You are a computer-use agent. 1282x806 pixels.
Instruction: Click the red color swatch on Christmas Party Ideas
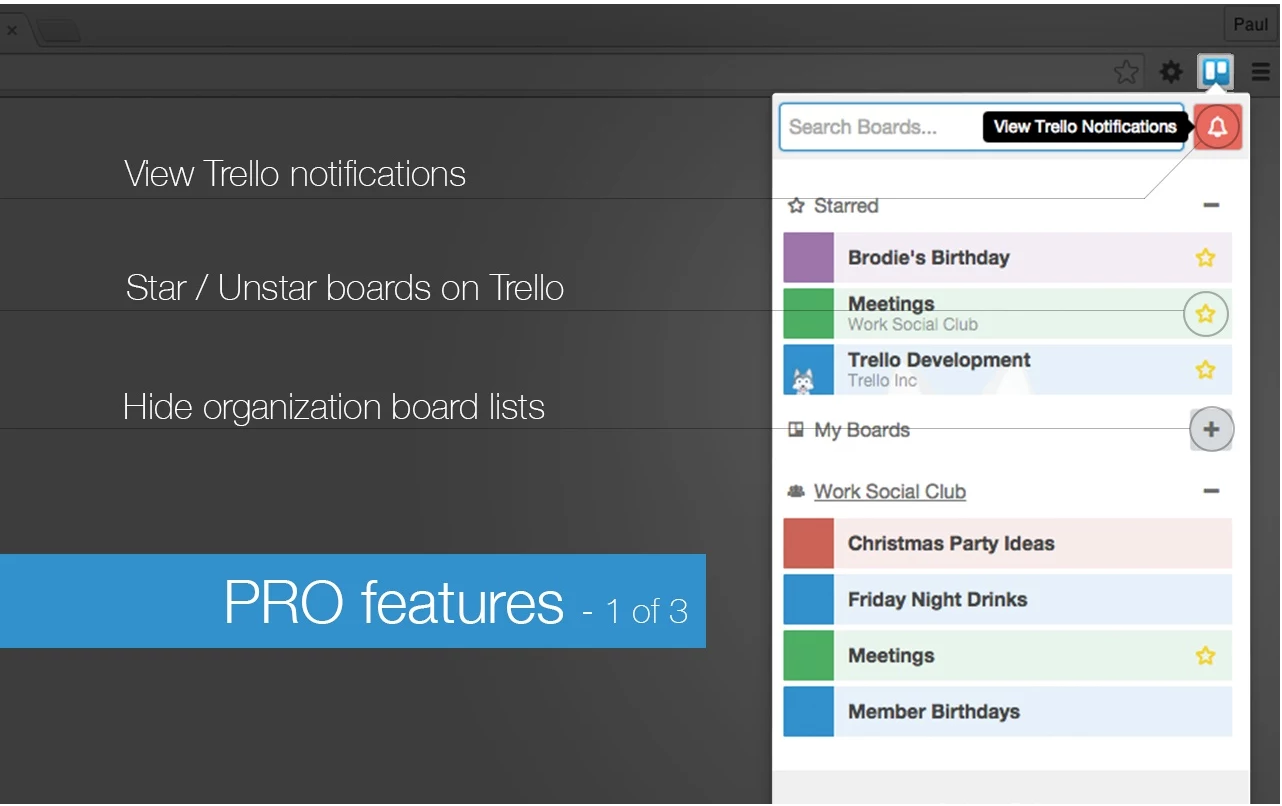(x=809, y=543)
